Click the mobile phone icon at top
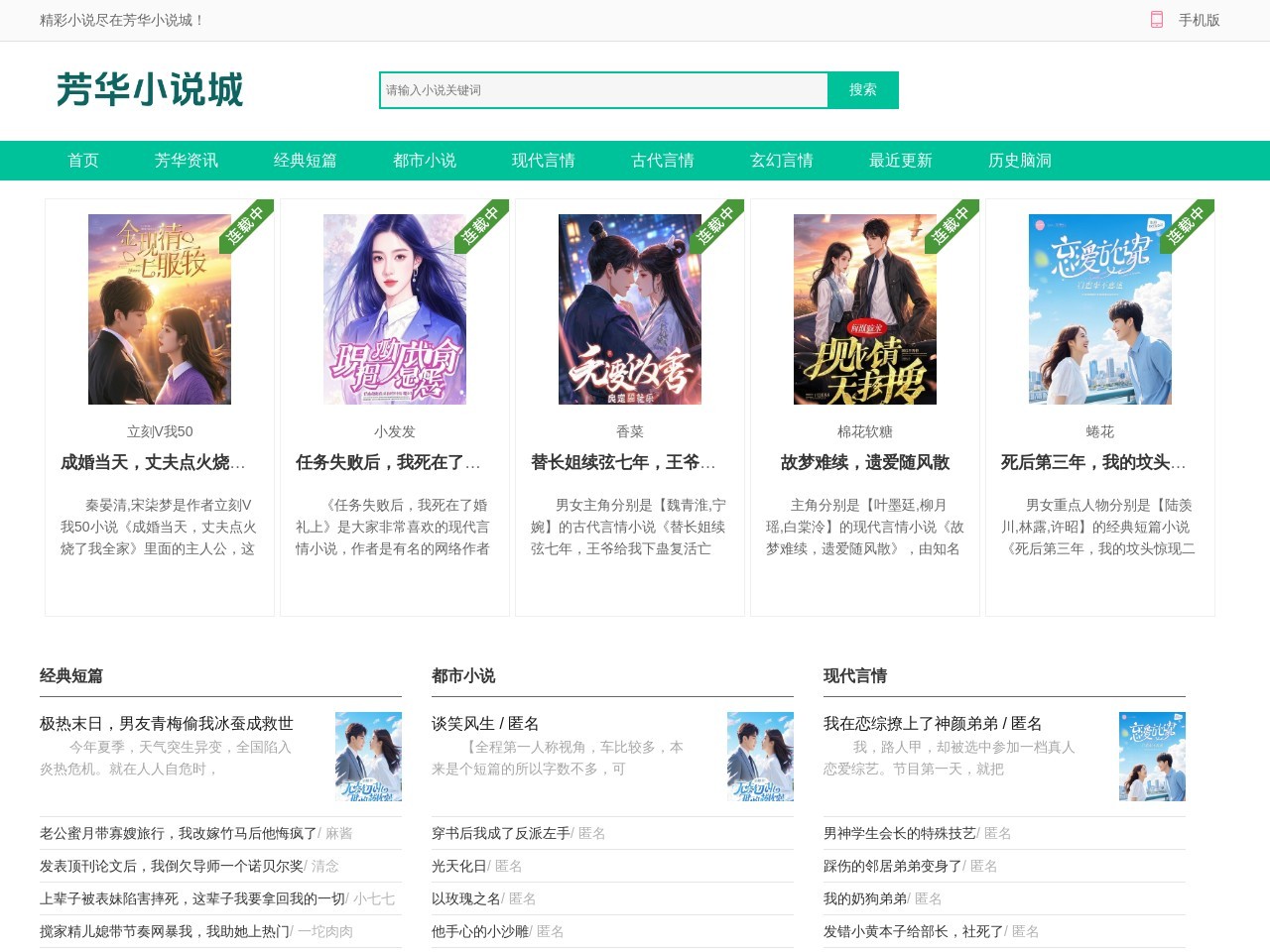Image resolution: width=1270 pixels, height=952 pixels. click(1156, 20)
